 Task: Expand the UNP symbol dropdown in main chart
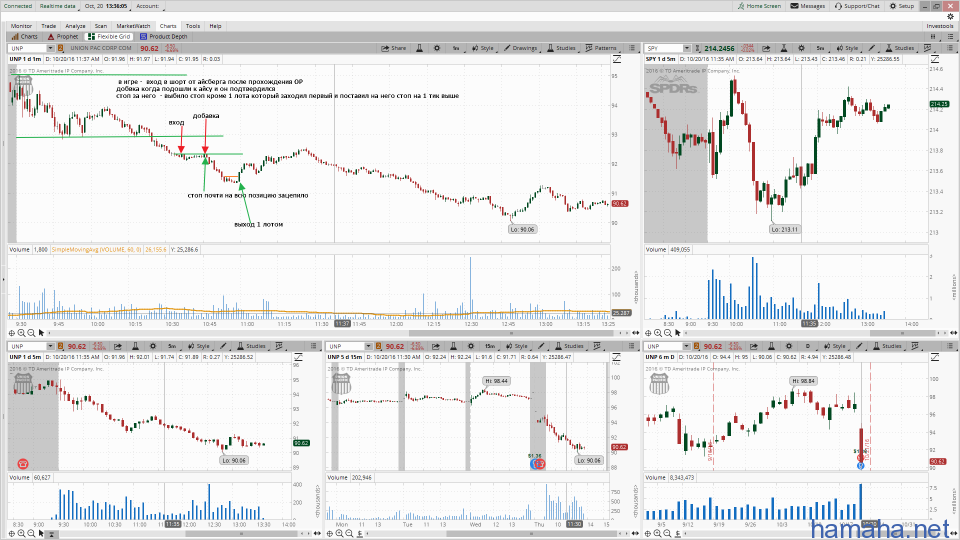click(x=50, y=48)
